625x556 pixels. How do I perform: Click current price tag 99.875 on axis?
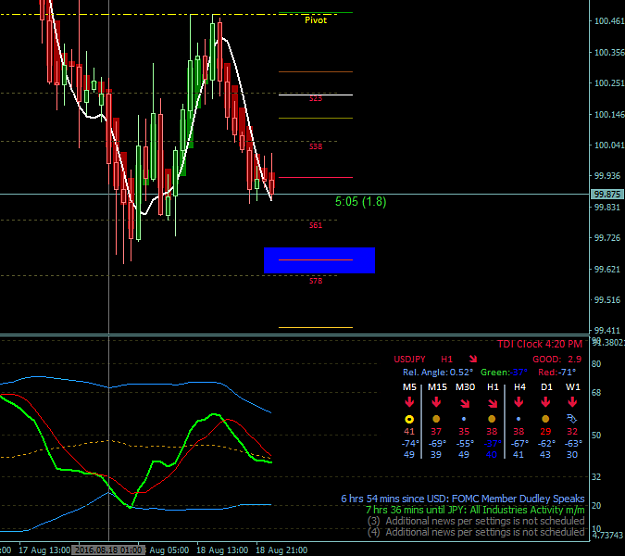point(607,195)
